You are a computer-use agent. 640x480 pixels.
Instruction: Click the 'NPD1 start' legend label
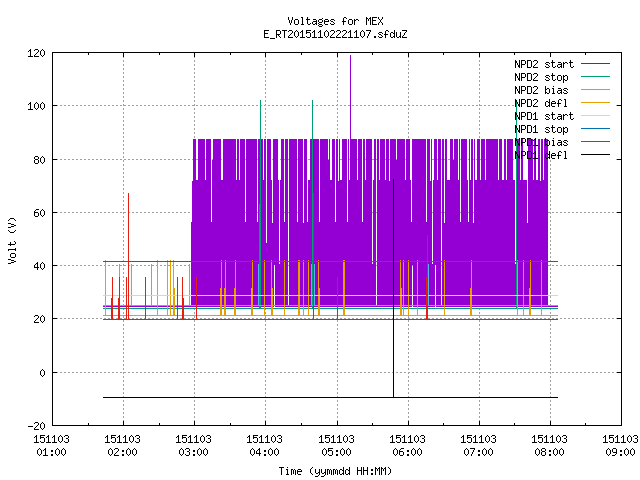544,116
